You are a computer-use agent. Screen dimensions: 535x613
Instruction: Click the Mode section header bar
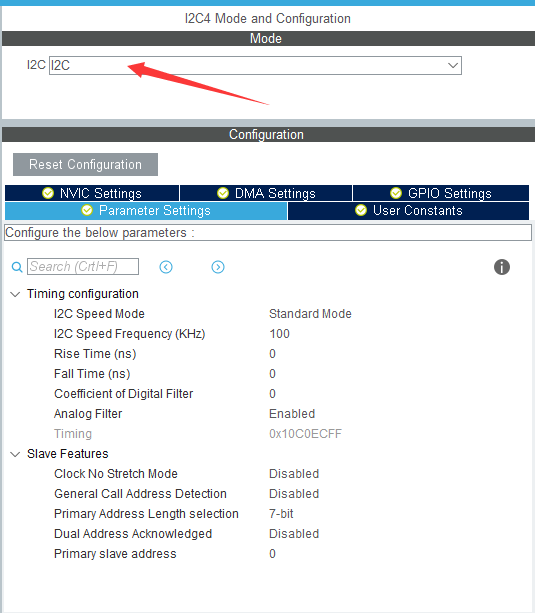(268, 39)
